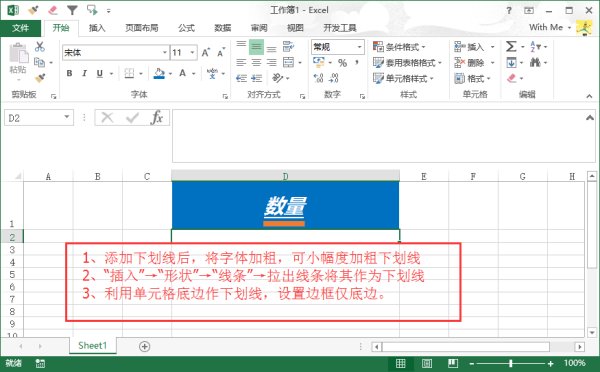This screenshot has width=600, height=372.
Task: Open the 文件 File tab
Action: tap(20, 28)
